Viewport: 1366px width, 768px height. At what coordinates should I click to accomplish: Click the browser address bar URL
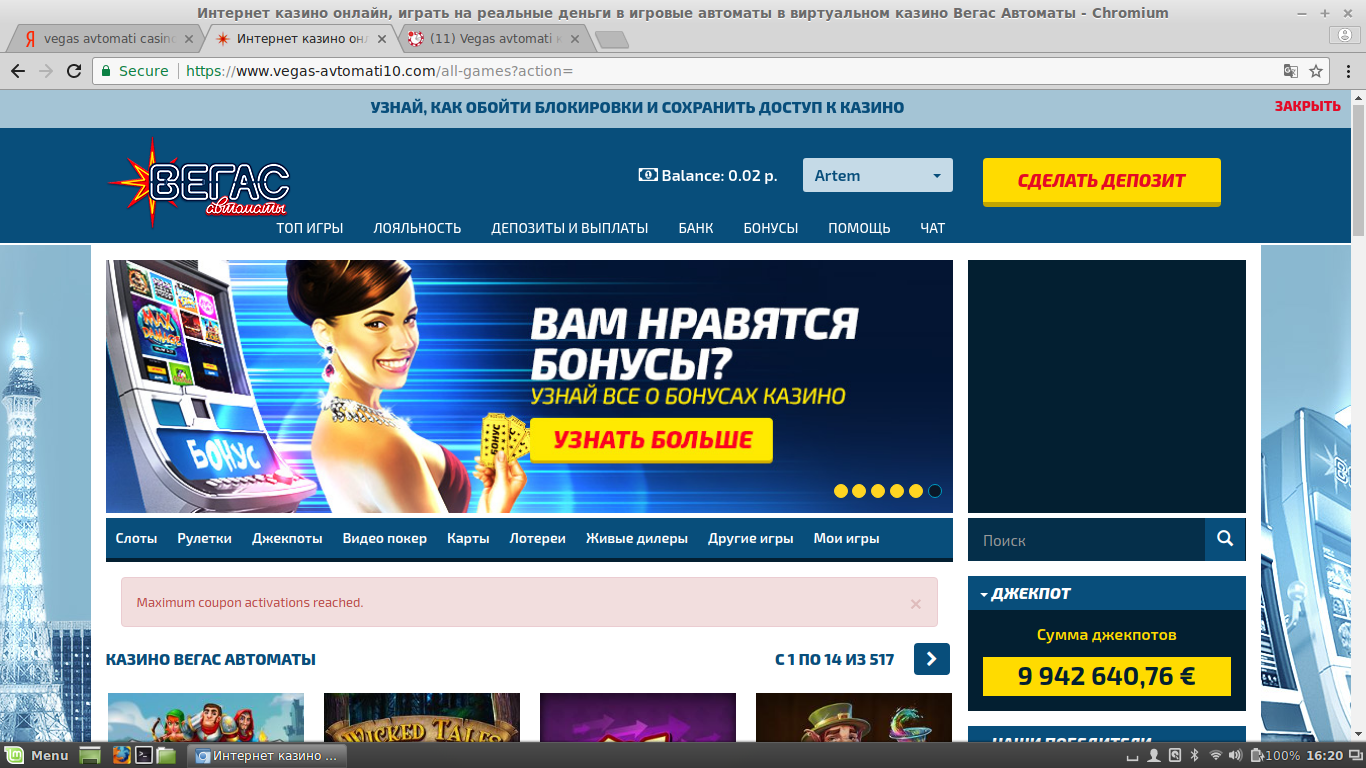[x=379, y=71]
